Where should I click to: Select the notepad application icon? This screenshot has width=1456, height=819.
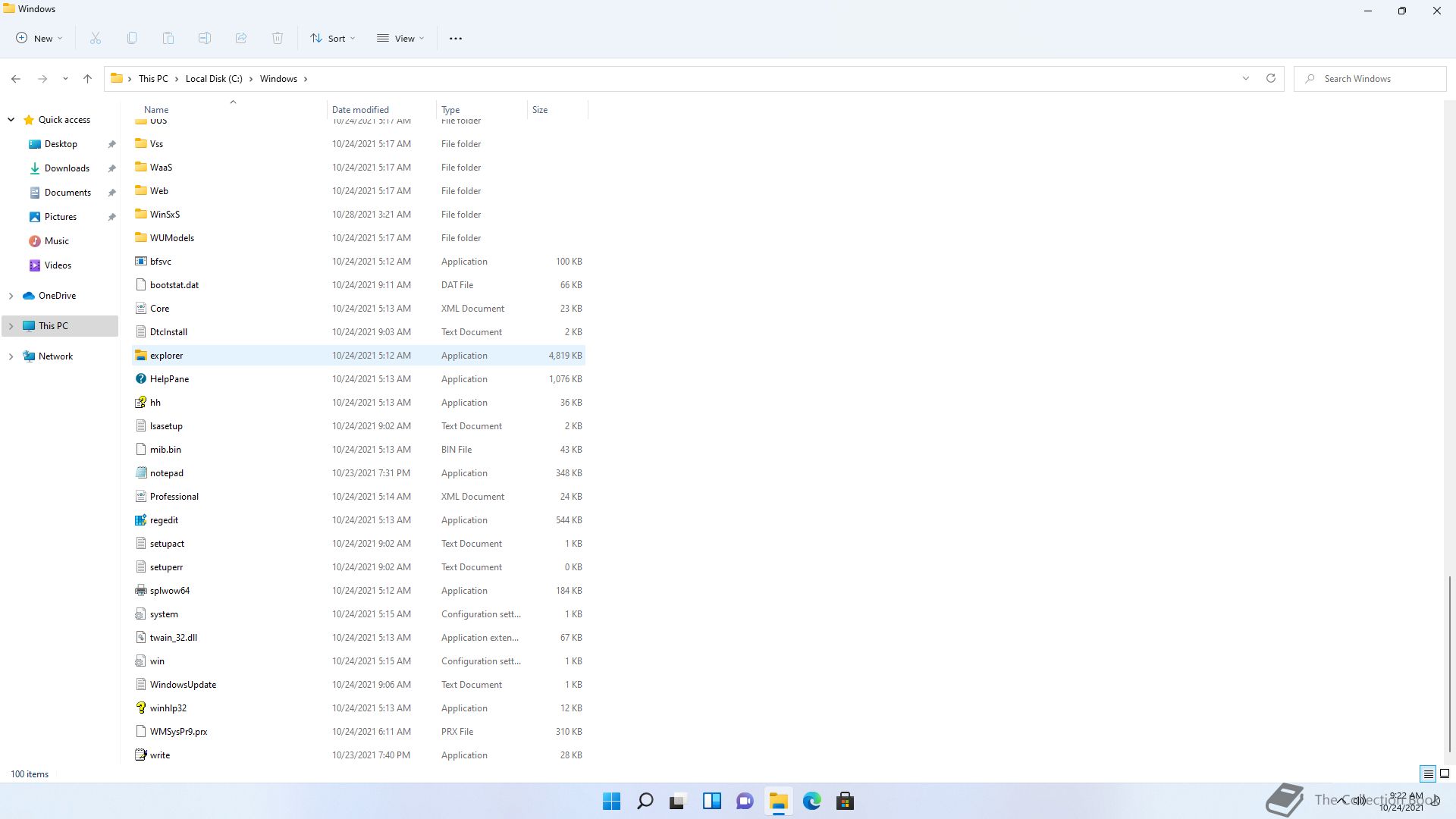coord(140,473)
